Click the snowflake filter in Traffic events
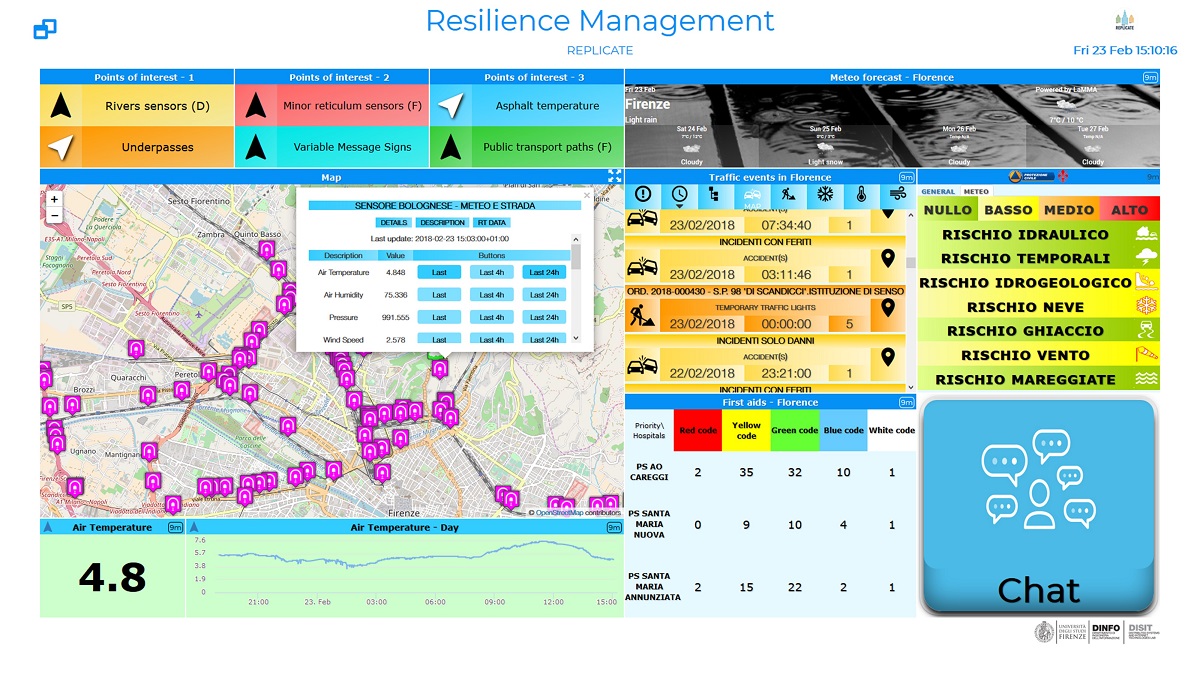This screenshot has height=675, width=1200. [825, 194]
